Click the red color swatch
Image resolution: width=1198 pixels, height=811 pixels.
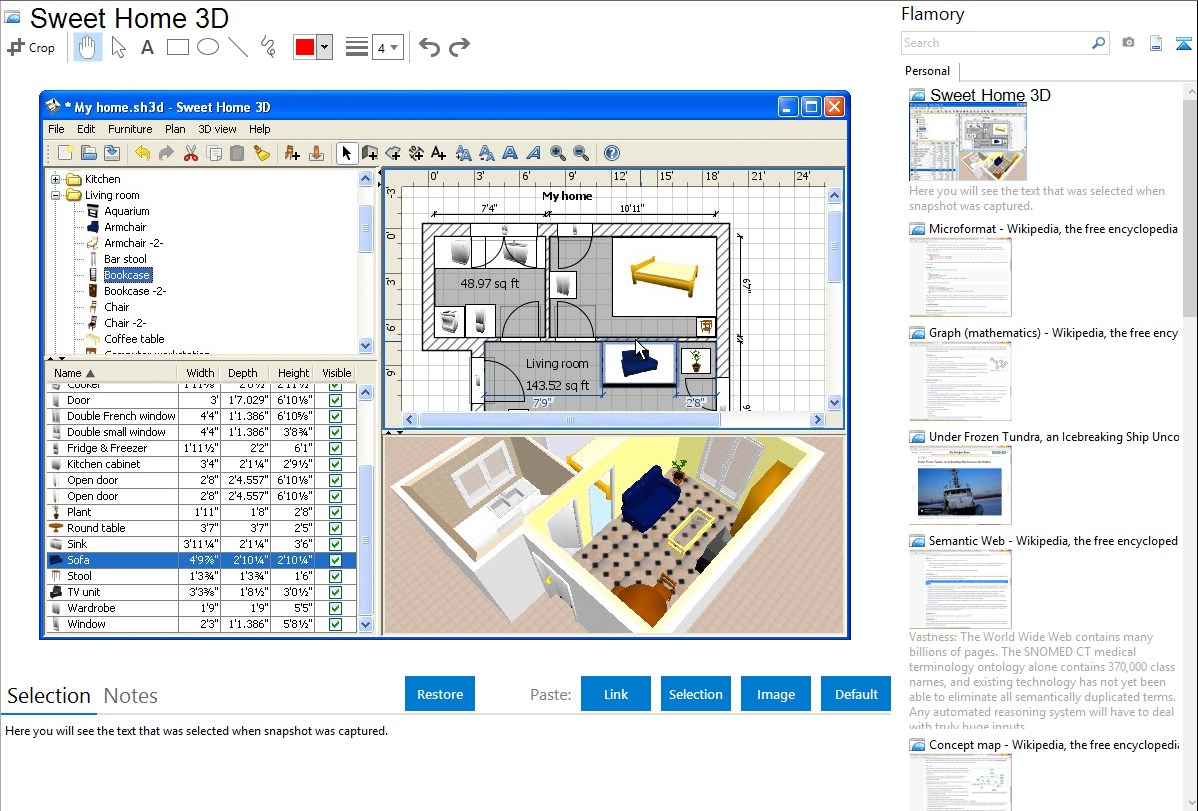305,47
